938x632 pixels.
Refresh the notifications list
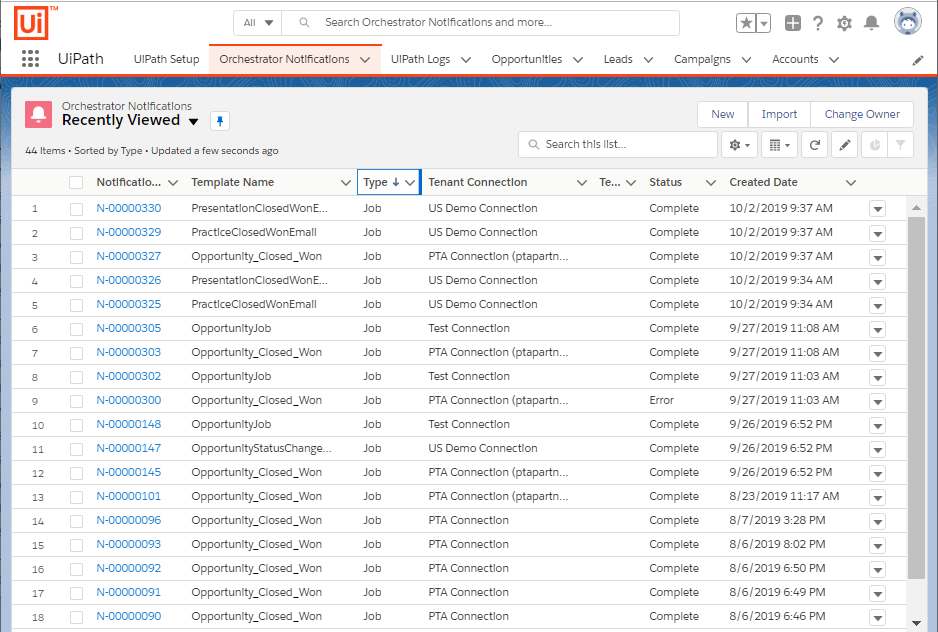pyautogui.click(x=815, y=145)
